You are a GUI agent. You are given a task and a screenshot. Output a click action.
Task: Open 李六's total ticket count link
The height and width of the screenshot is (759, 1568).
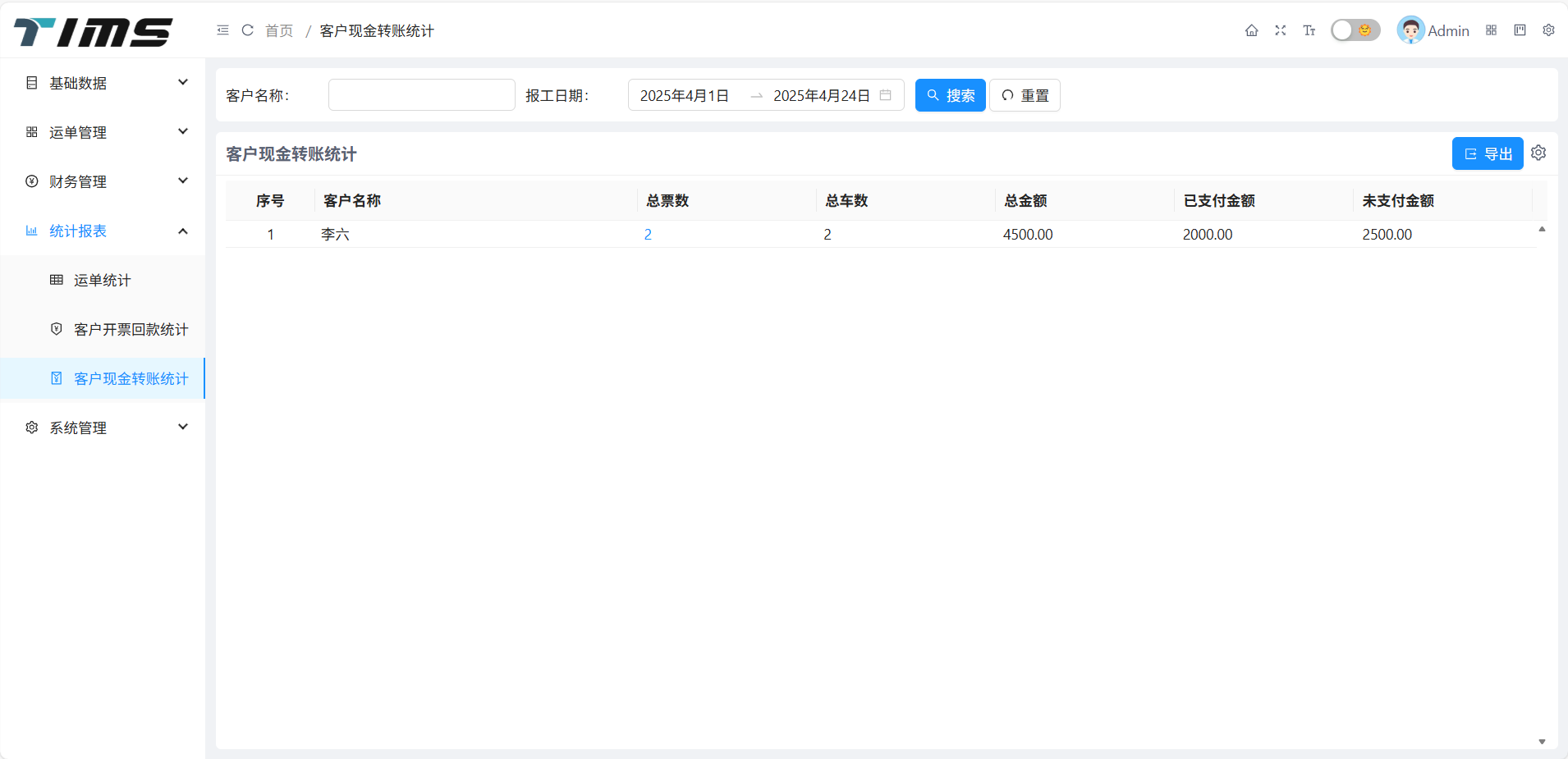(648, 235)
